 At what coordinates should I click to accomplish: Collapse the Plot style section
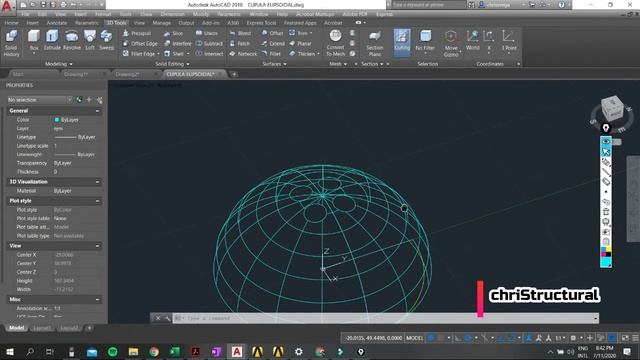pyautogui.click(x=97, y=201)
